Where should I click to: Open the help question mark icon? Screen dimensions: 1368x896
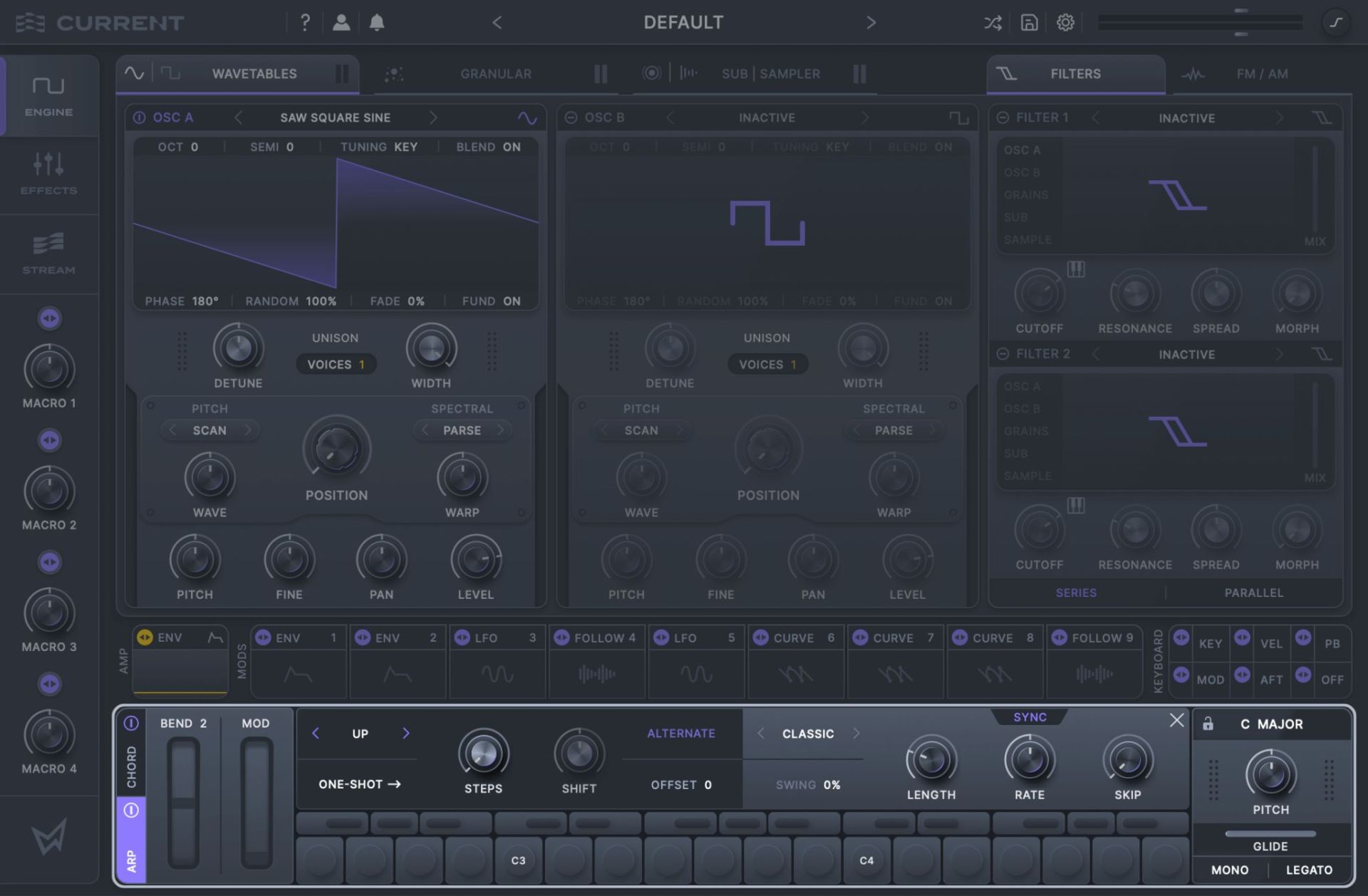point(305,22)
